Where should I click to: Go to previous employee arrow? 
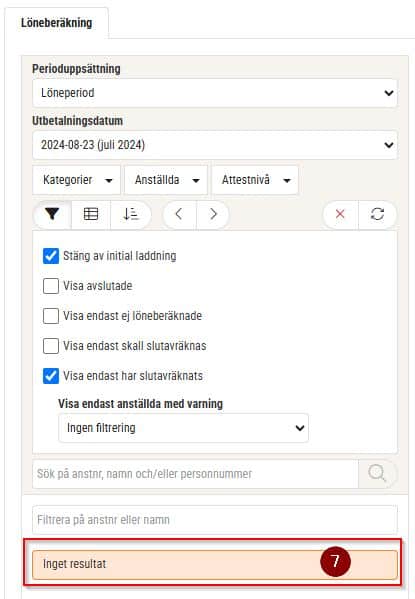(179, 214)
